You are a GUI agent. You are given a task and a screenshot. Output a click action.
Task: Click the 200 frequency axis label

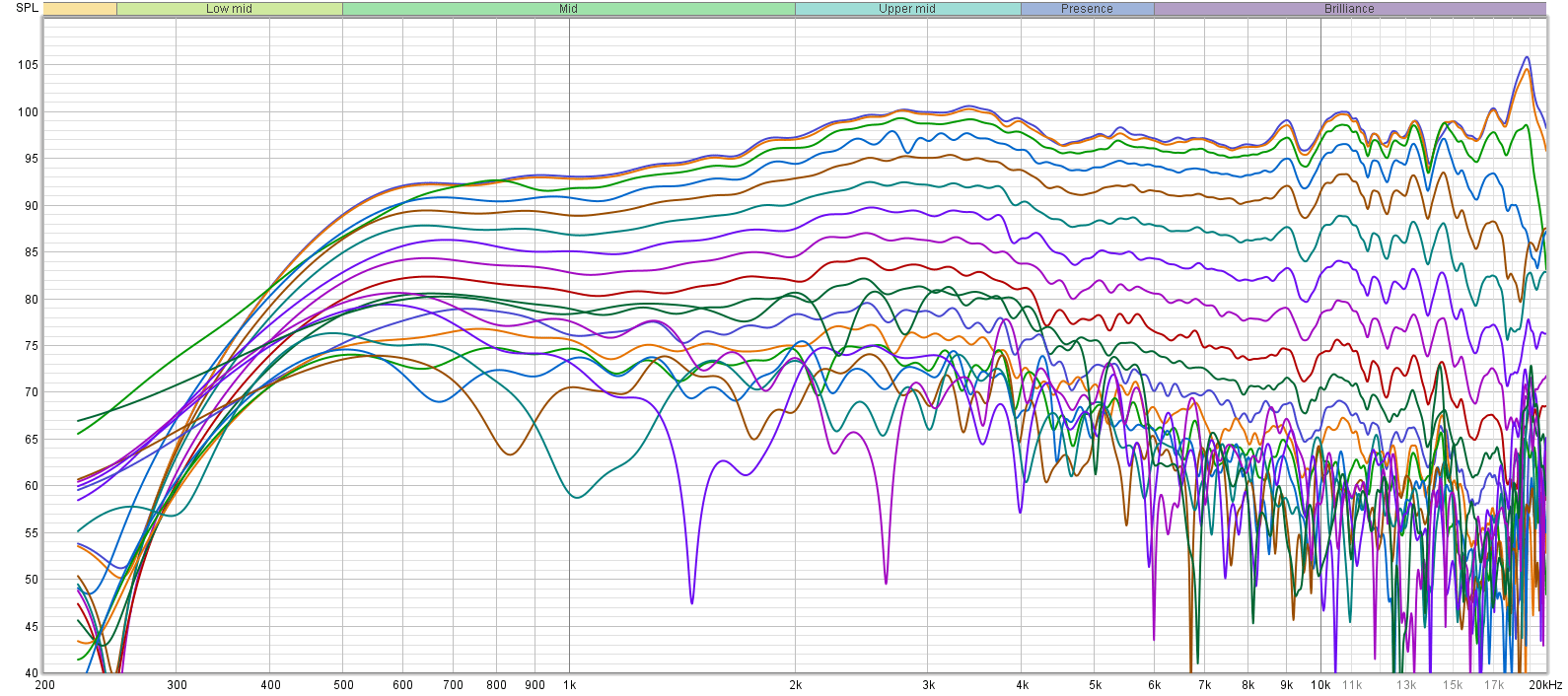pyautogui.click(x=45, y=685)
